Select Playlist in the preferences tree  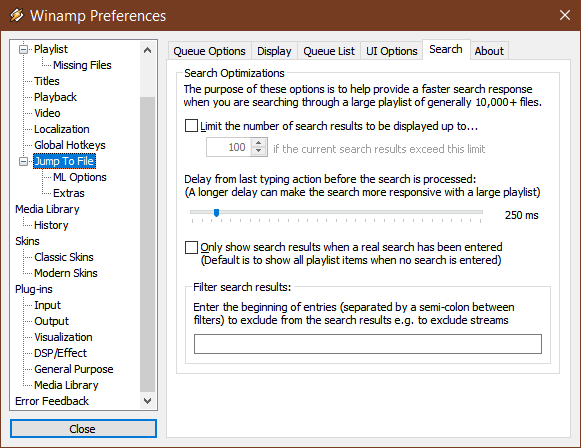click(51, 49)
